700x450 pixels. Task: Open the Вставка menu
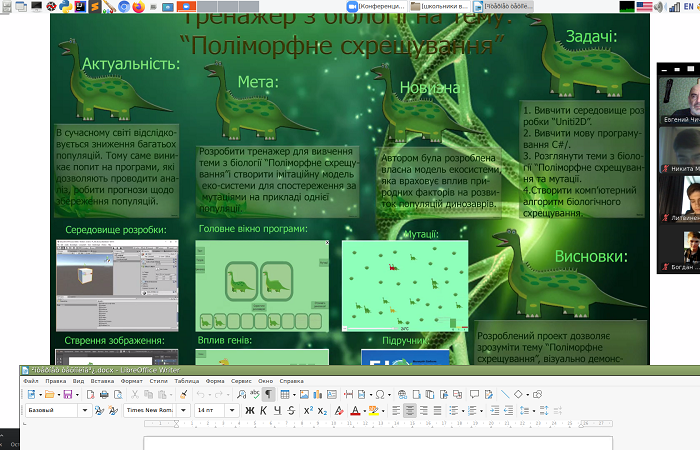100,381
